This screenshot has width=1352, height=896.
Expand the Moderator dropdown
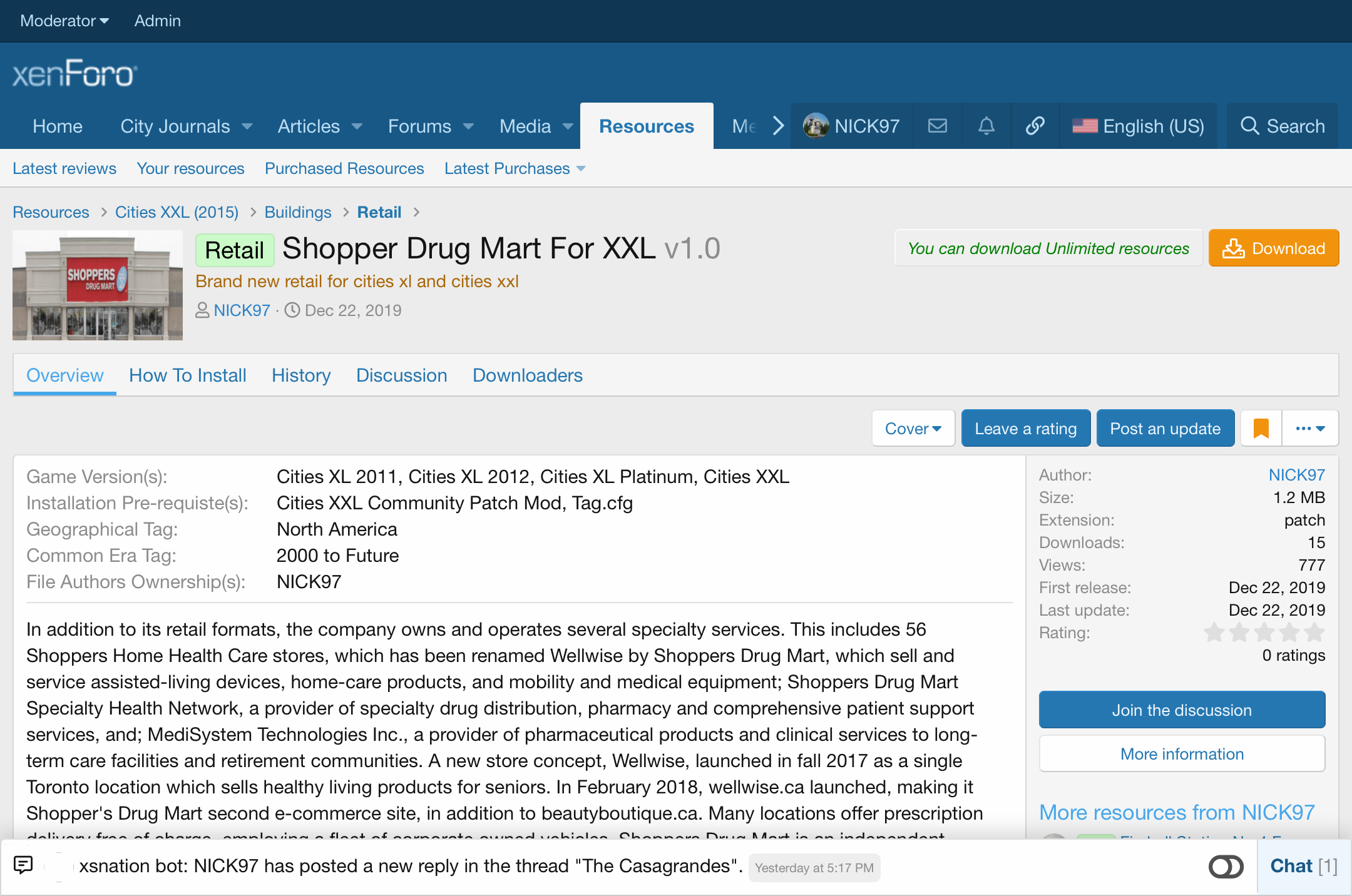(64, 21)
